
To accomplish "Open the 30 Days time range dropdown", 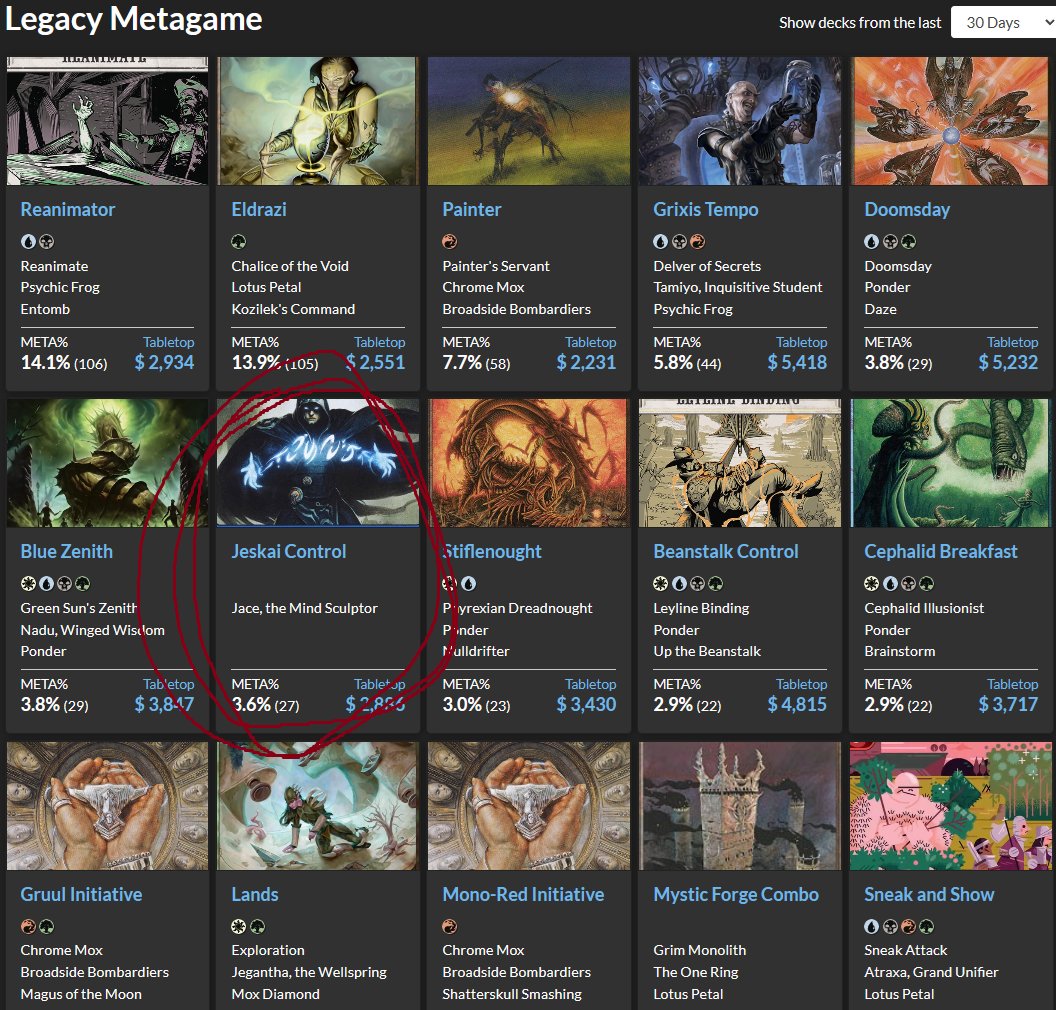I will point(1003,22).
